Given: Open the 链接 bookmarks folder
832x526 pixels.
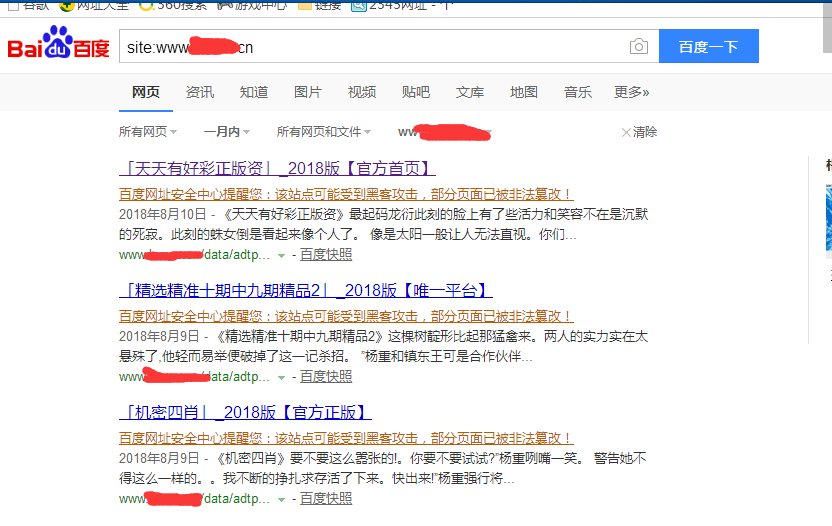Looking at the screenshot, I should (x=320, y=5).
